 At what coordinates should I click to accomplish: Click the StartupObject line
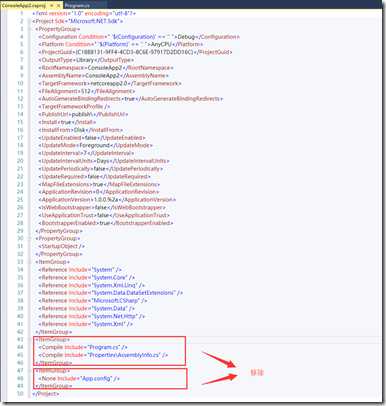click(x=62, y=246)
